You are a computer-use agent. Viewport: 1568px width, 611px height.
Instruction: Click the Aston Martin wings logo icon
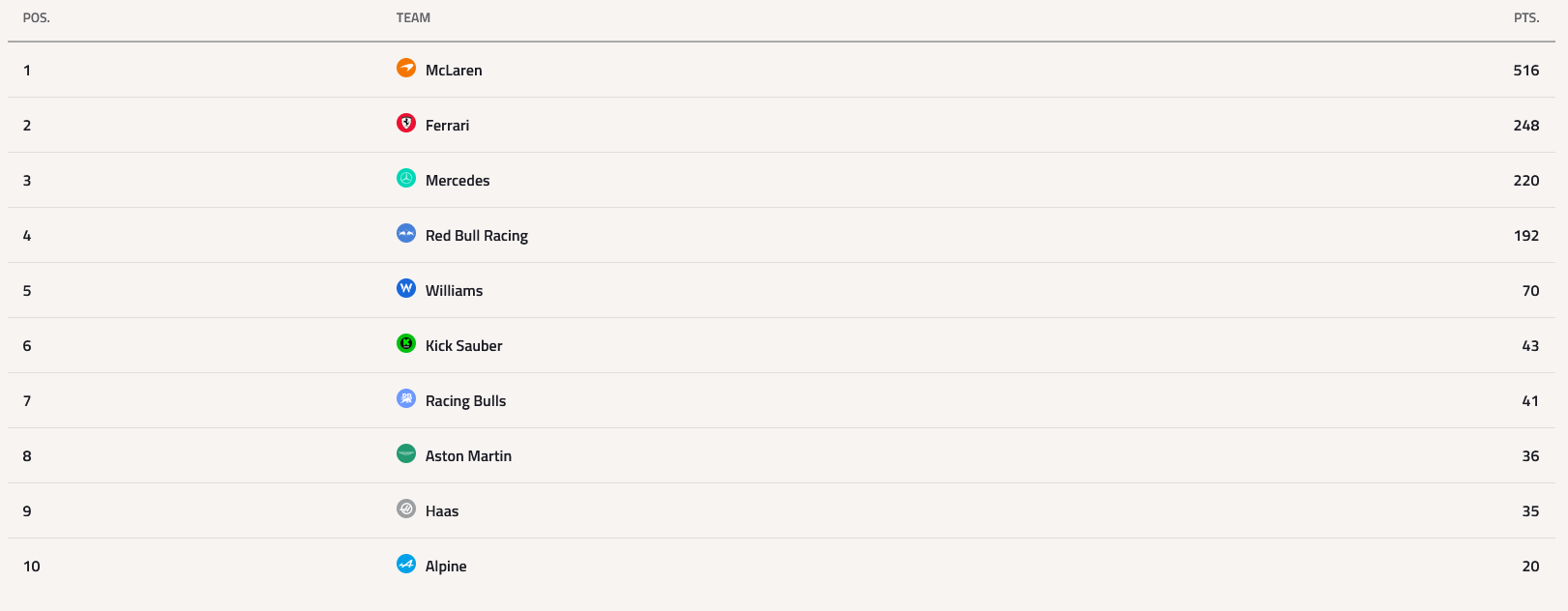pyautogui.click(x=406, y=453)
